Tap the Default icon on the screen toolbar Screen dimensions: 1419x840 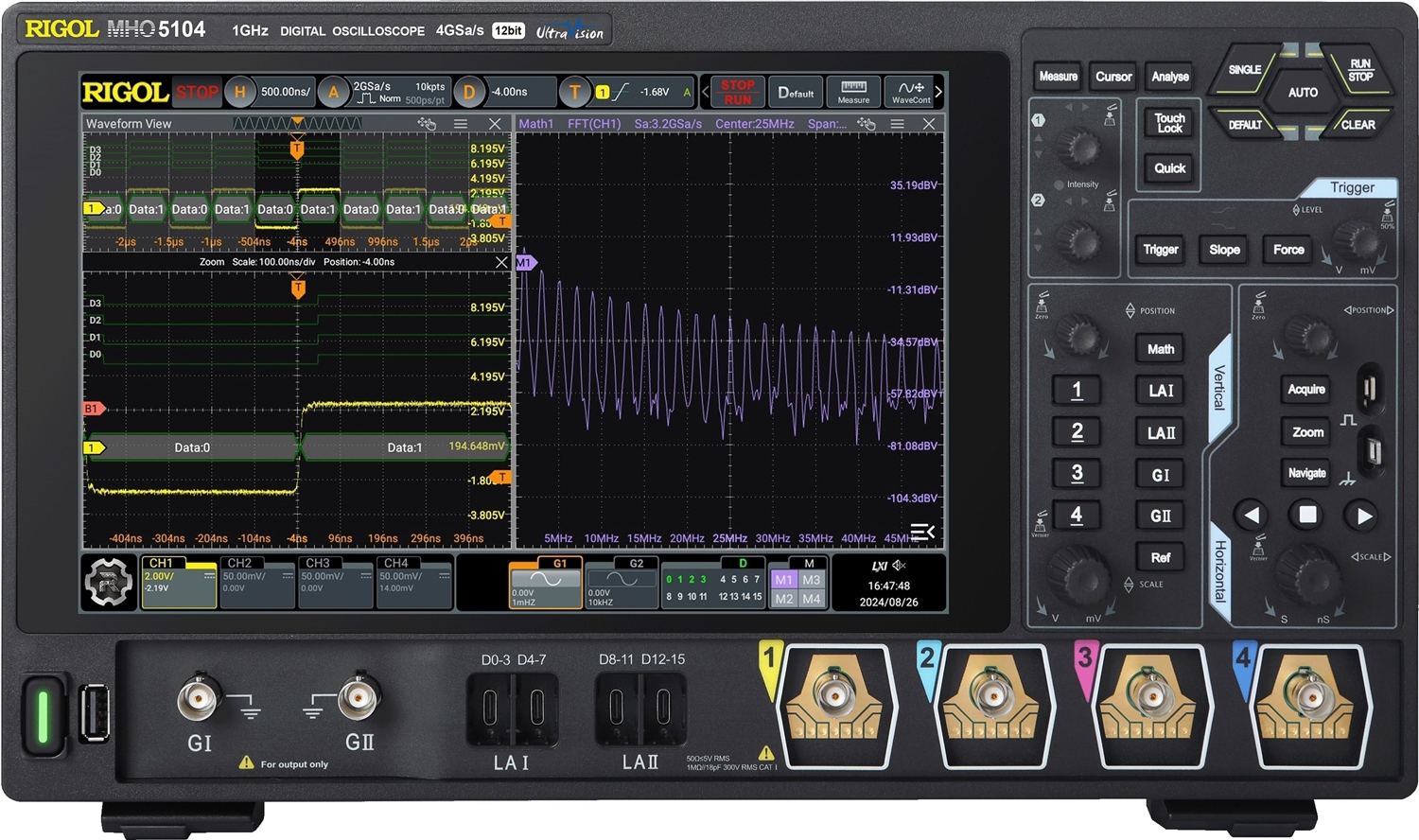[796, 92]
